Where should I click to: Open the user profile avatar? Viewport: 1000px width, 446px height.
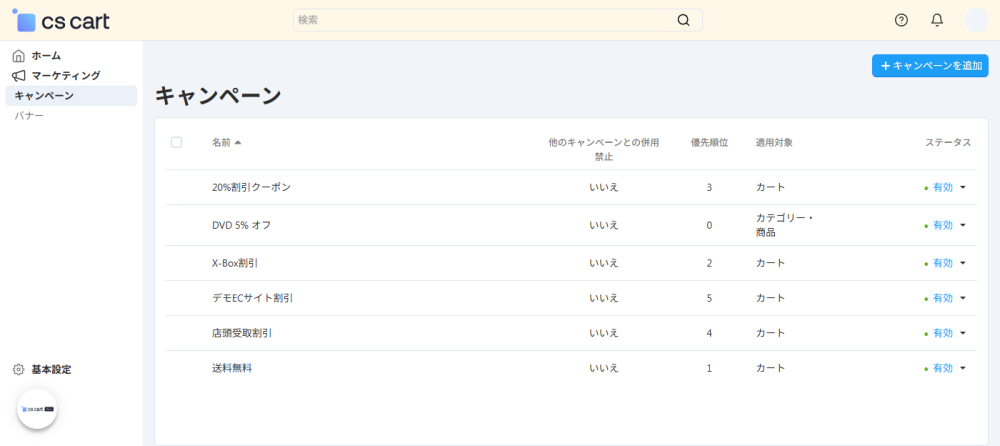tap(975, 20)
